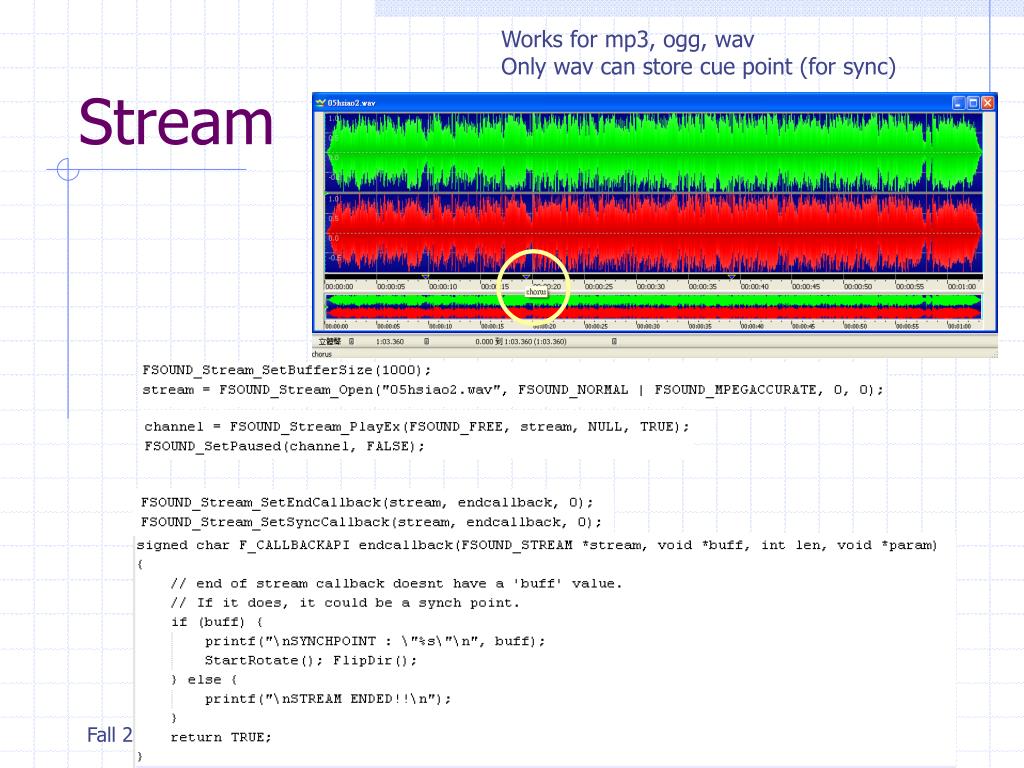Click the 'Works for mp3, ogg, wav' line
The height and width of the screenshot is (768, 1024).
click(628, 40)
